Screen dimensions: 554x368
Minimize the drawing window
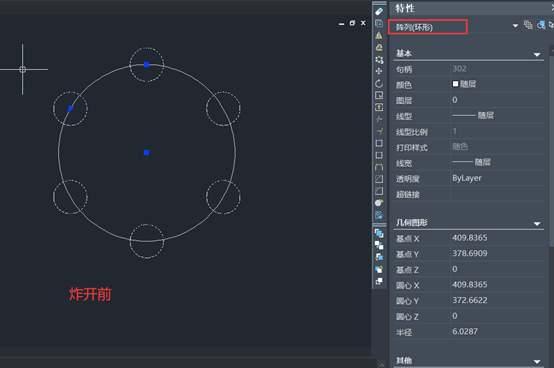click(x=341, y=24)
